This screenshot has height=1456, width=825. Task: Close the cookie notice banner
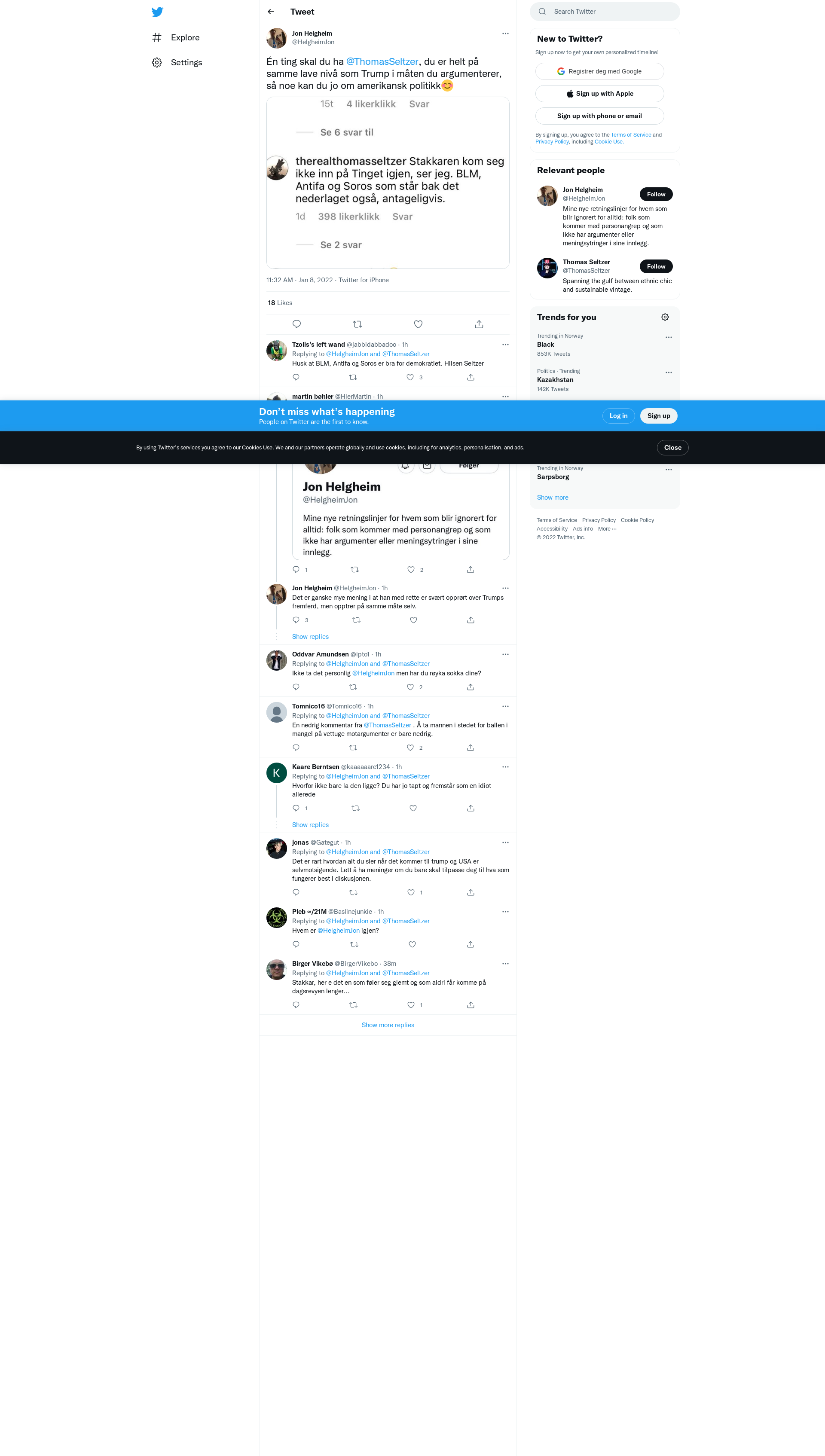(x=672, y=448)
